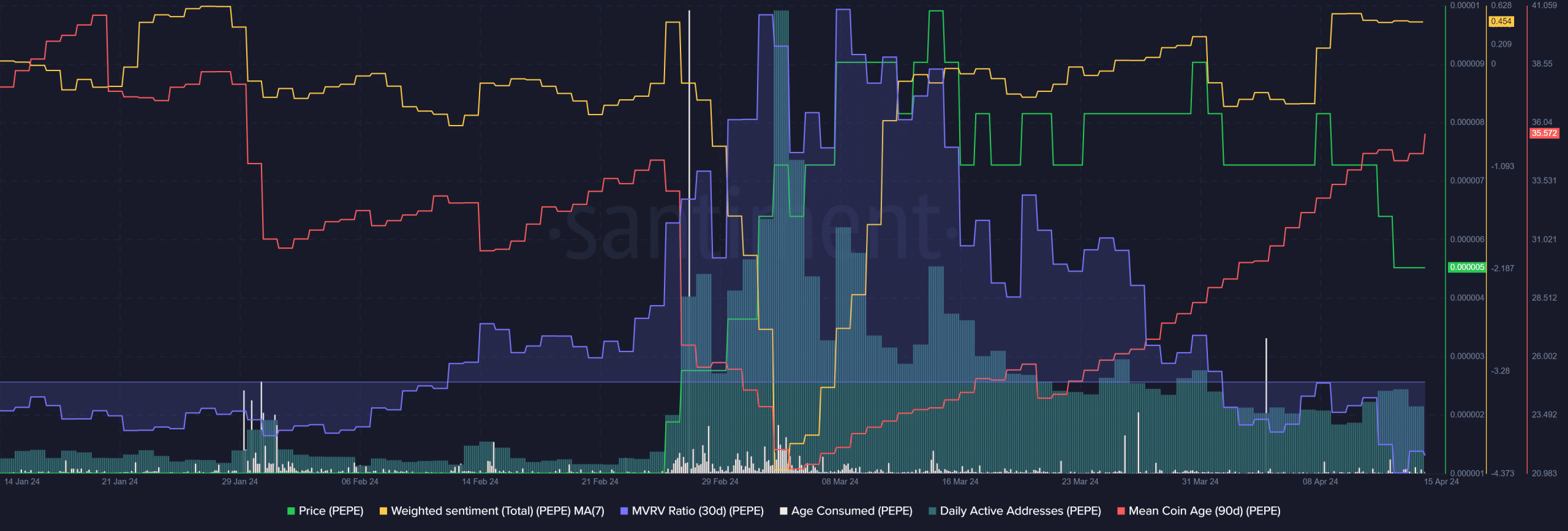The width and height of the screenshot is (1568, 531).
Task: Toggle MVRV Ratio (30d) (PEPE) label
Action: (x=698, y=511)
